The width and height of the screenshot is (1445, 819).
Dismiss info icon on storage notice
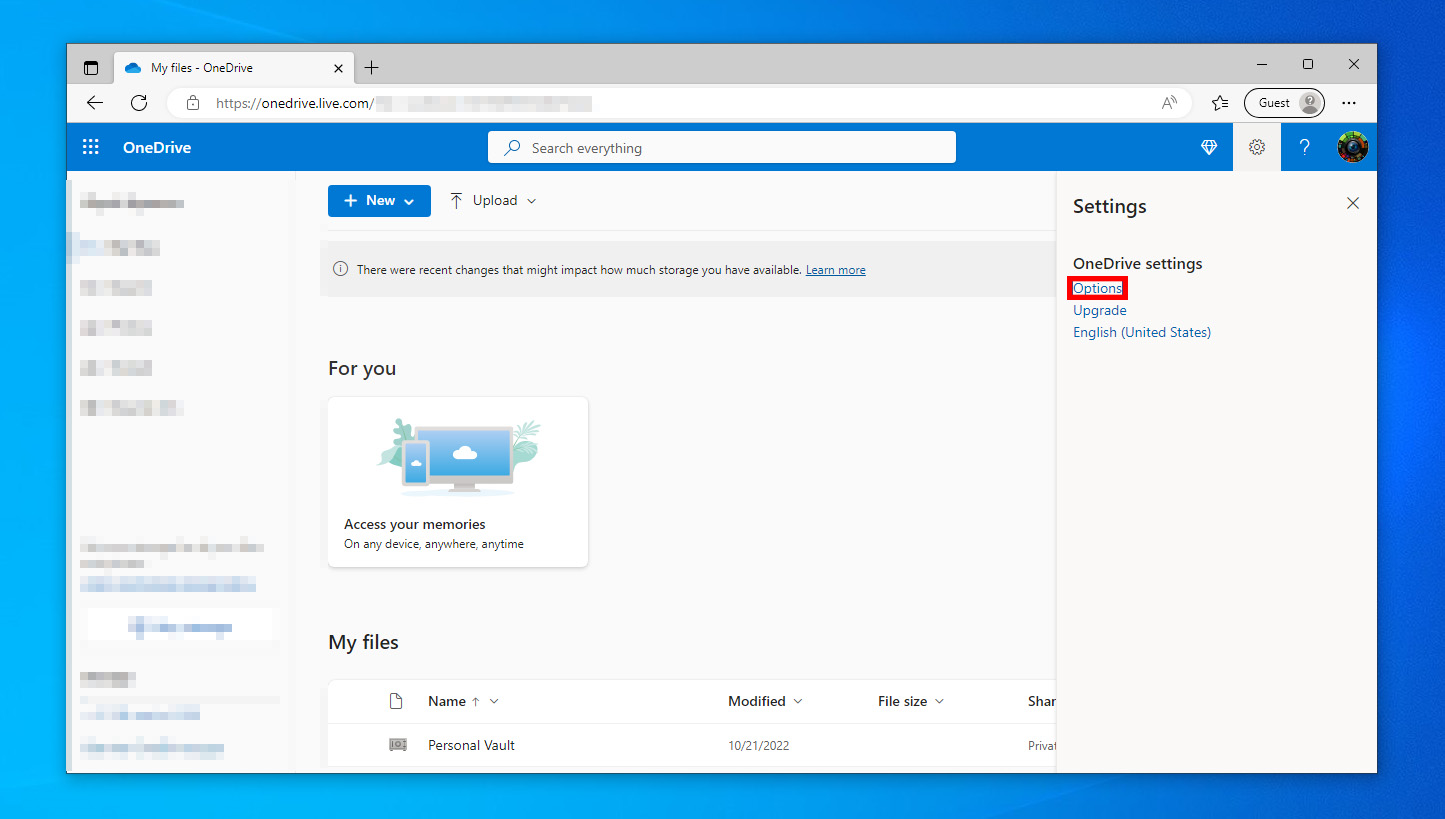point(340,269)
